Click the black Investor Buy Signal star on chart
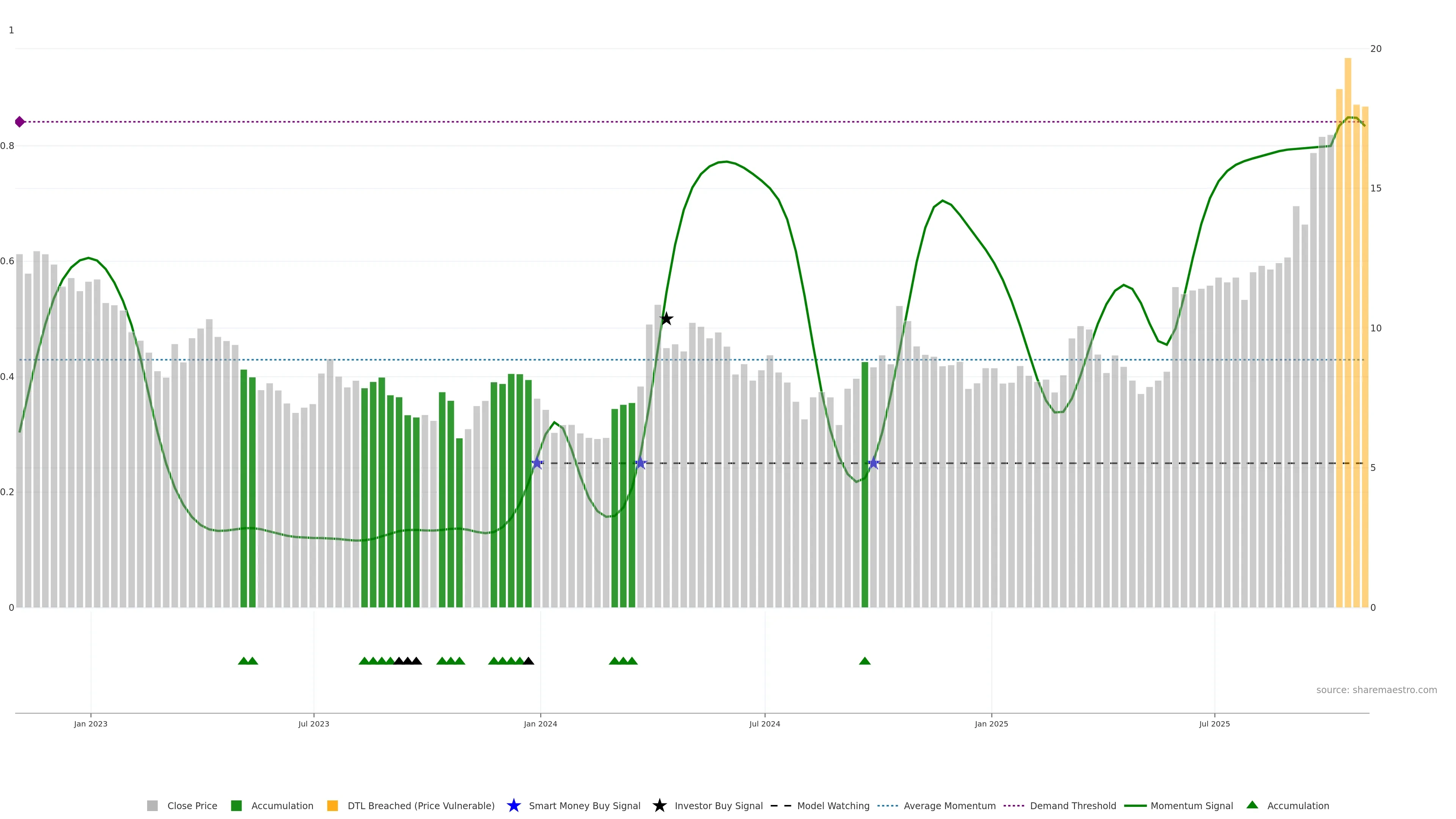 (667, 319)
